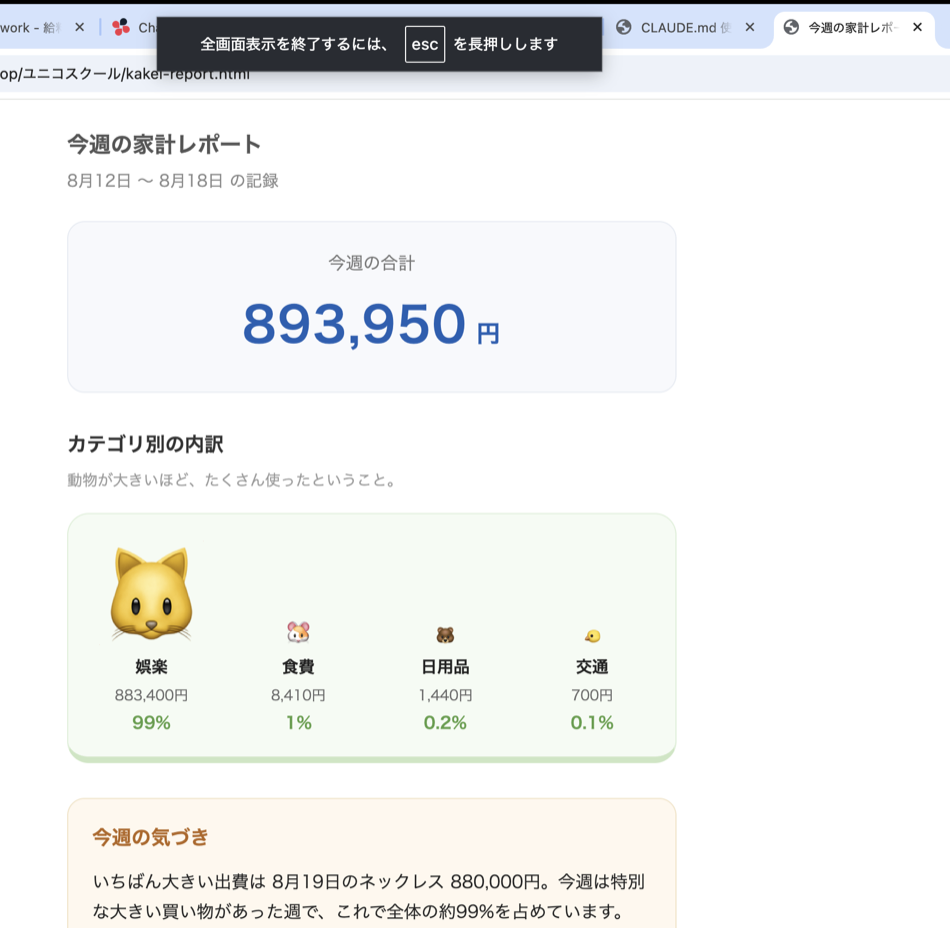Click the globe icon on CLAUDE.md tab
Viewport: 950px width, 928px height.
tap(623, 27)
